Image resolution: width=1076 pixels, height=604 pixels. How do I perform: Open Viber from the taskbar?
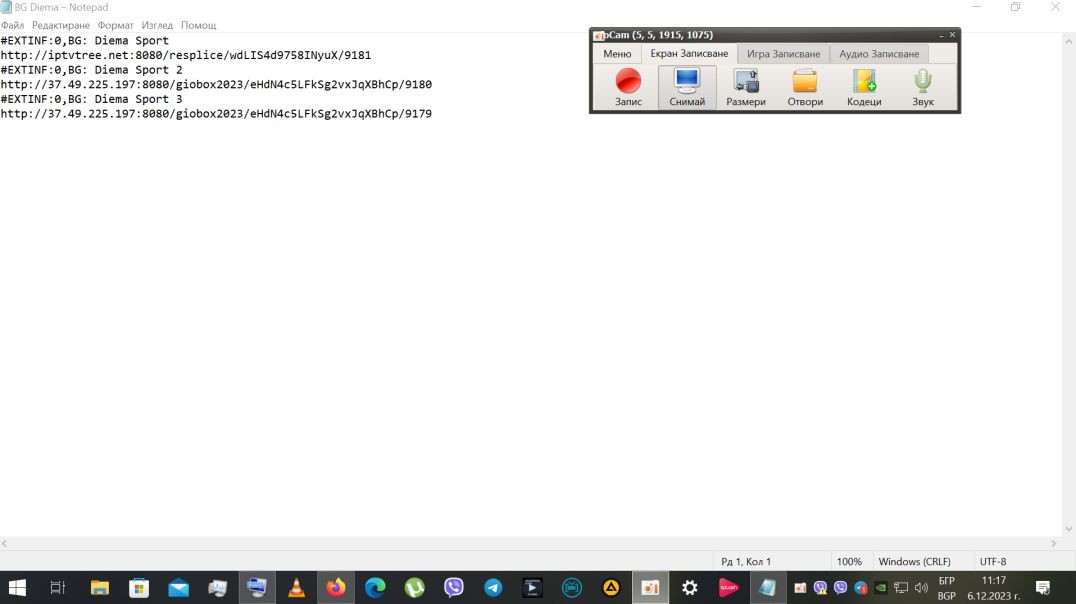(x=454, y=588)
